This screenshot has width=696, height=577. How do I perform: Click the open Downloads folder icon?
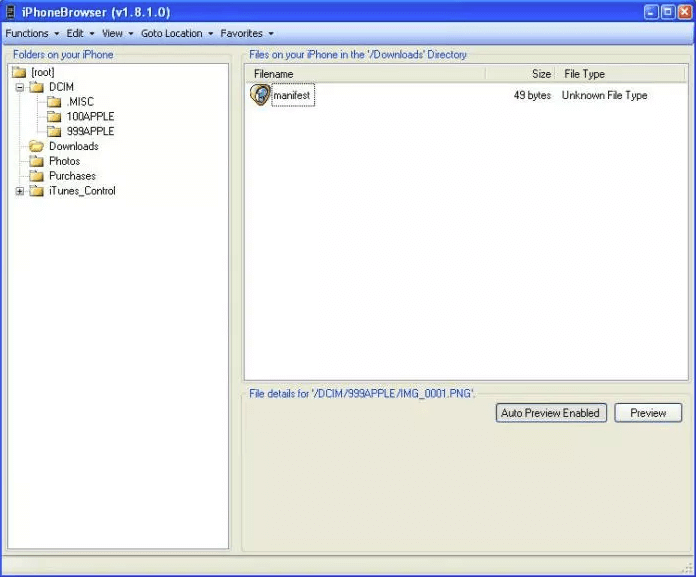36,146
